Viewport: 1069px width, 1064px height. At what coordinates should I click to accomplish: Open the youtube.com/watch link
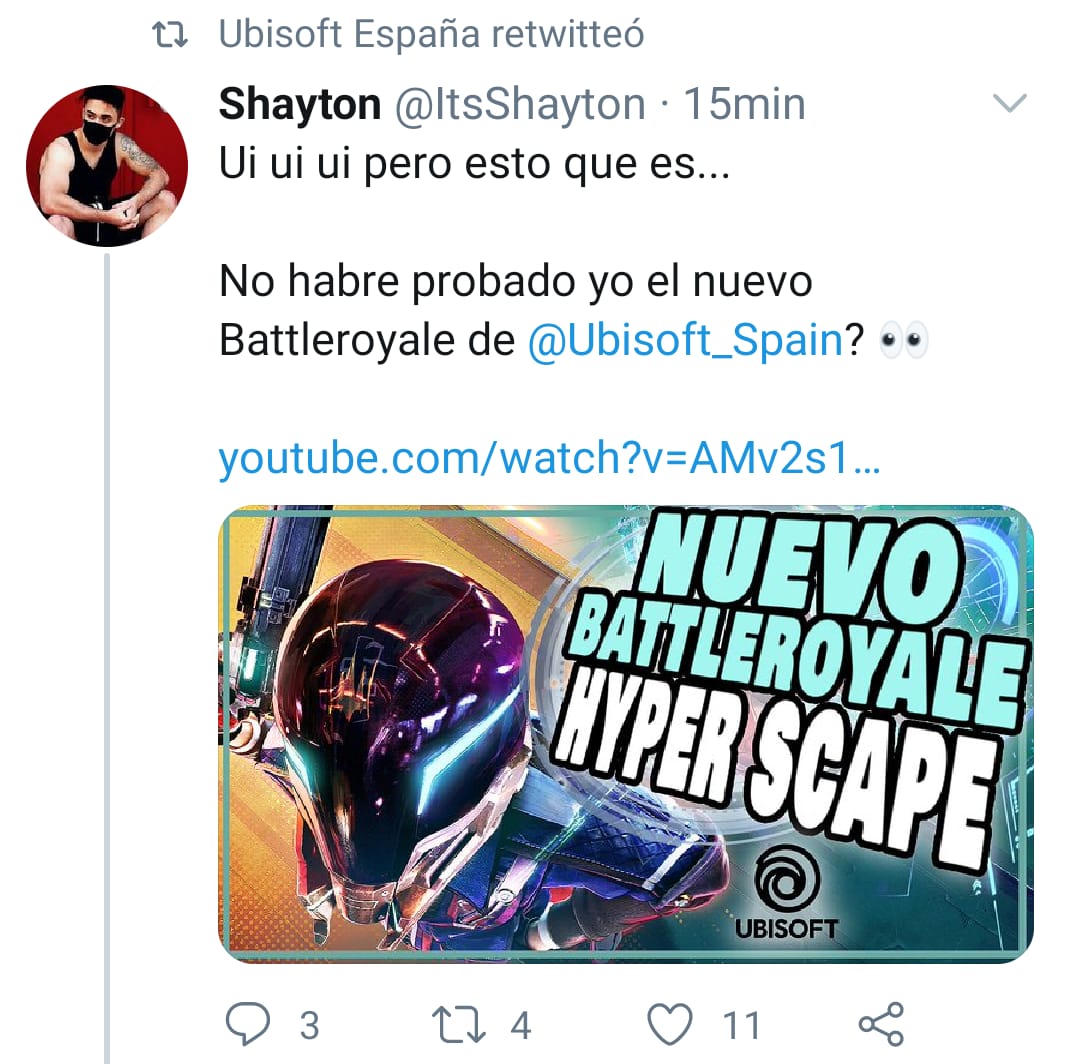[x=549, y=457]
